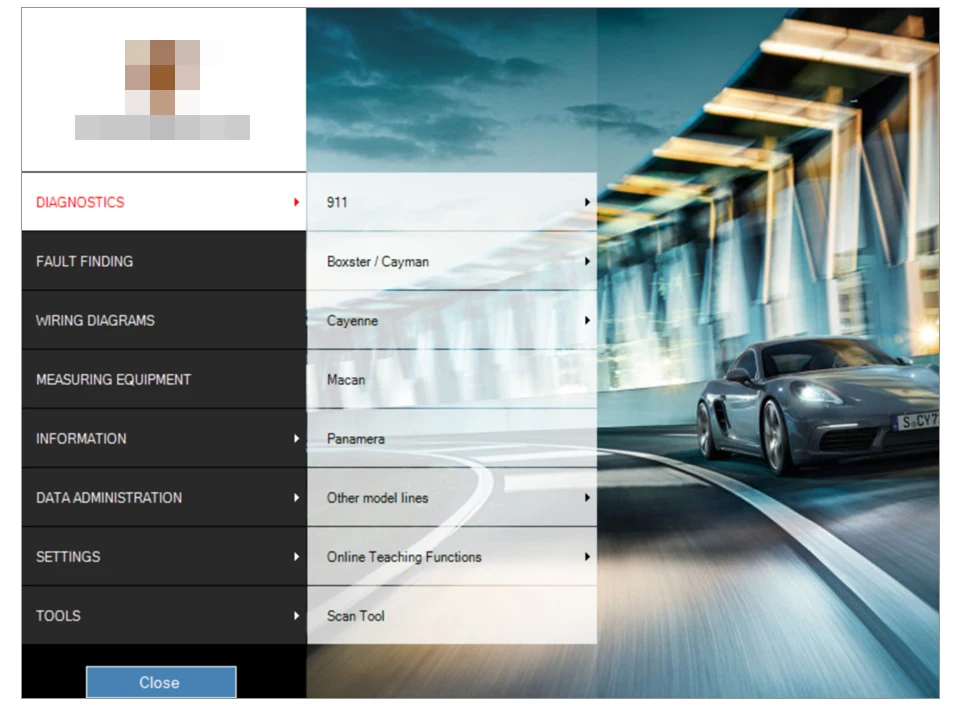Open the TOOLS menu entry
Screen dimensions: 960x709
163,615
